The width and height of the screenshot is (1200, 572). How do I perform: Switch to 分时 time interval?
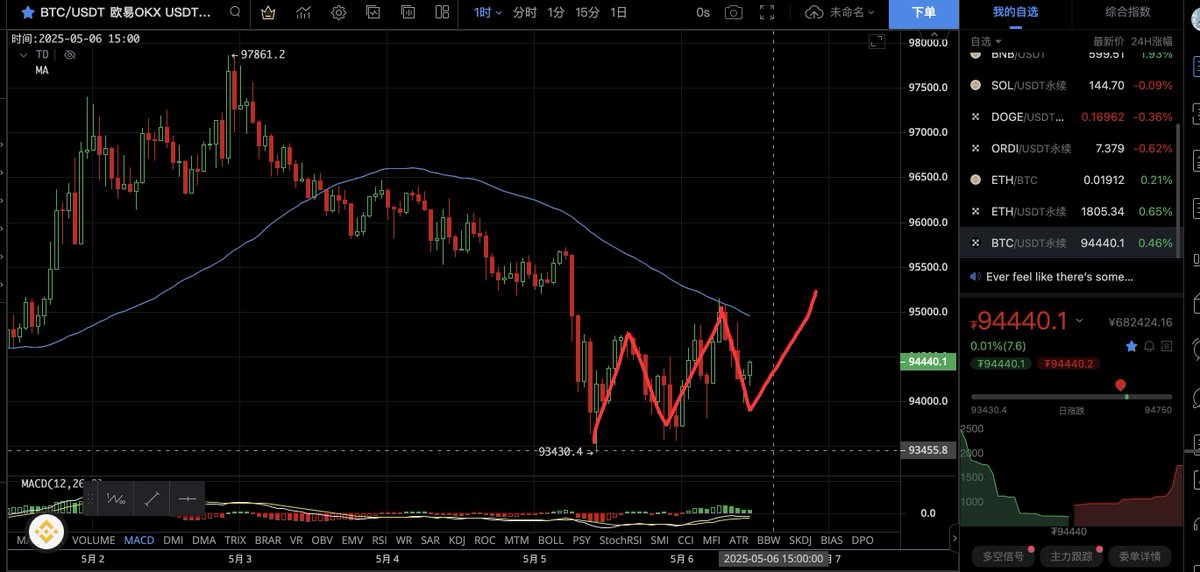coord(525,13)
